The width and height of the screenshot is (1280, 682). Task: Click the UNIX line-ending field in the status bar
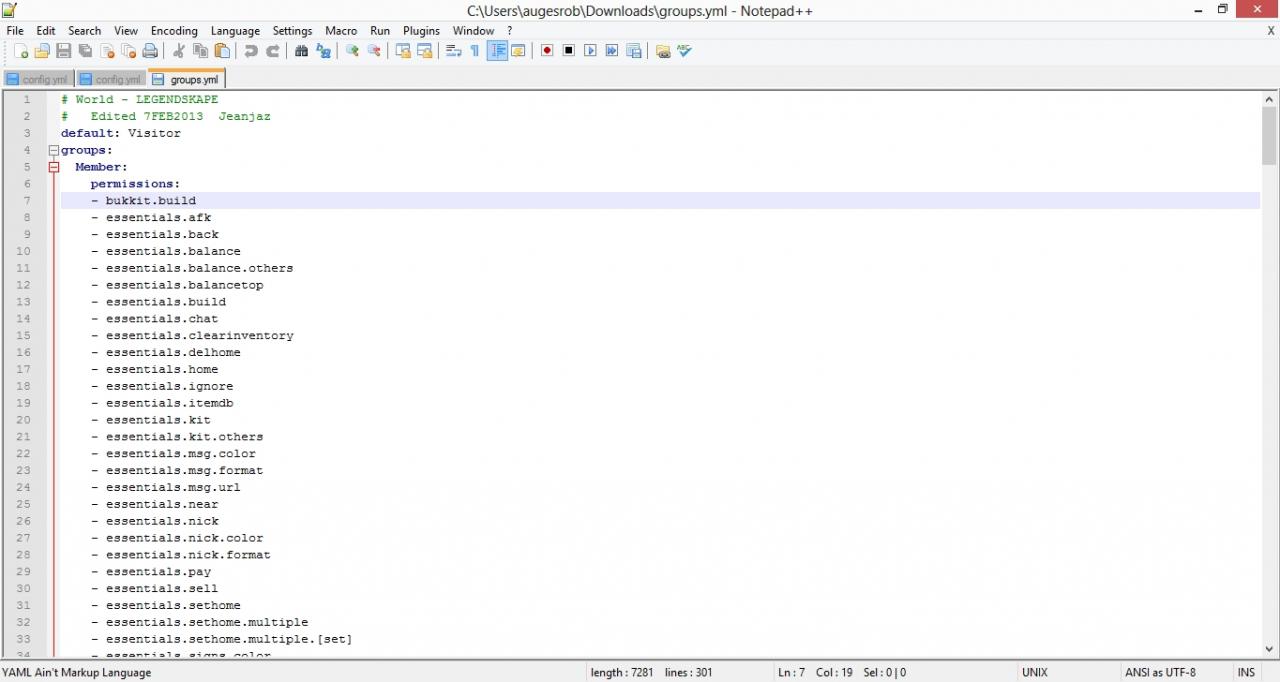coord(1035,672)
